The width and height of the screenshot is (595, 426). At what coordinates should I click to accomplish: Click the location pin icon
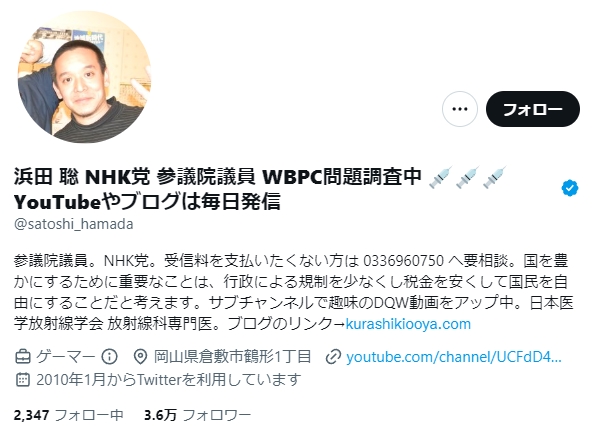click(x=140, y=357)
